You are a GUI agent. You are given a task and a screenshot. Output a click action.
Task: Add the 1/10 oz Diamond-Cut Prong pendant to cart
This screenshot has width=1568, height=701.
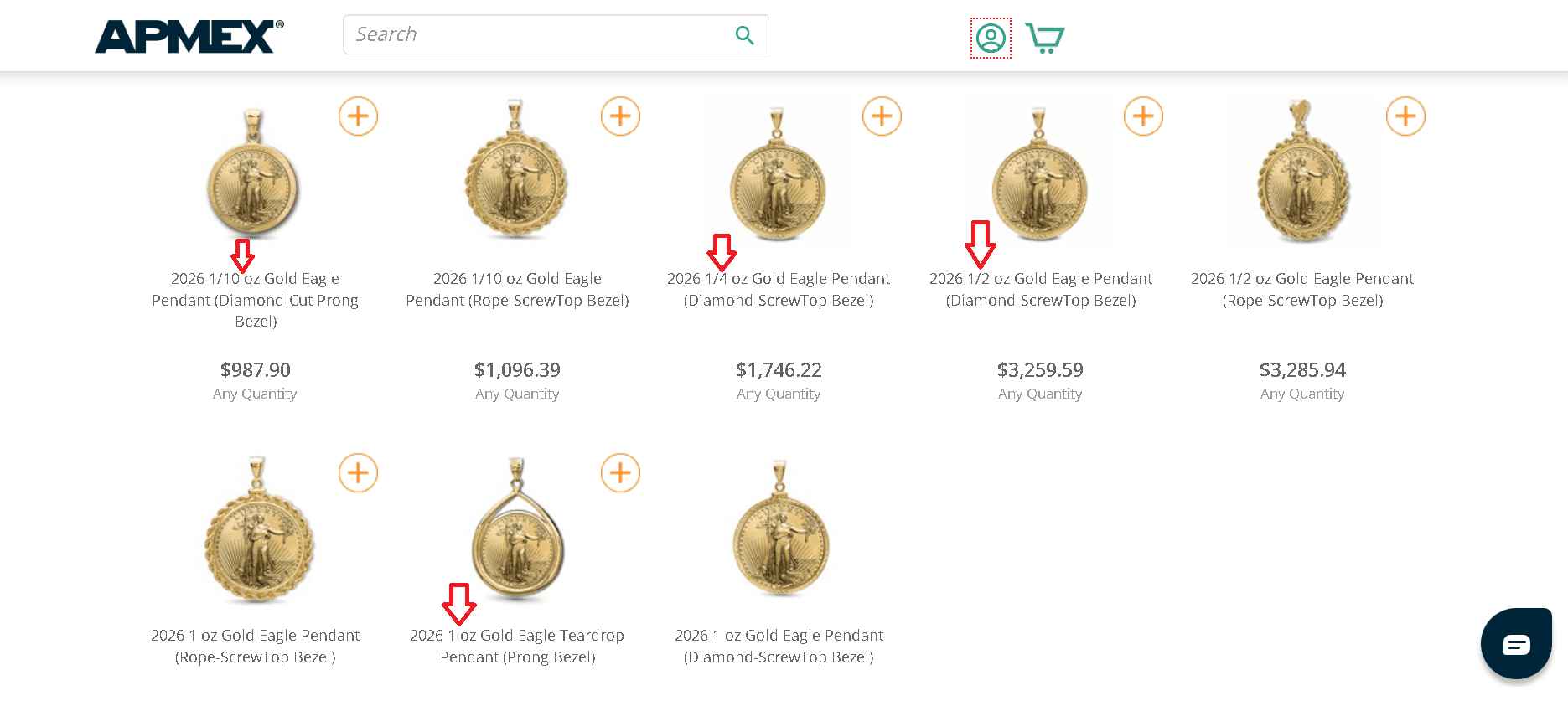[358, 116]
